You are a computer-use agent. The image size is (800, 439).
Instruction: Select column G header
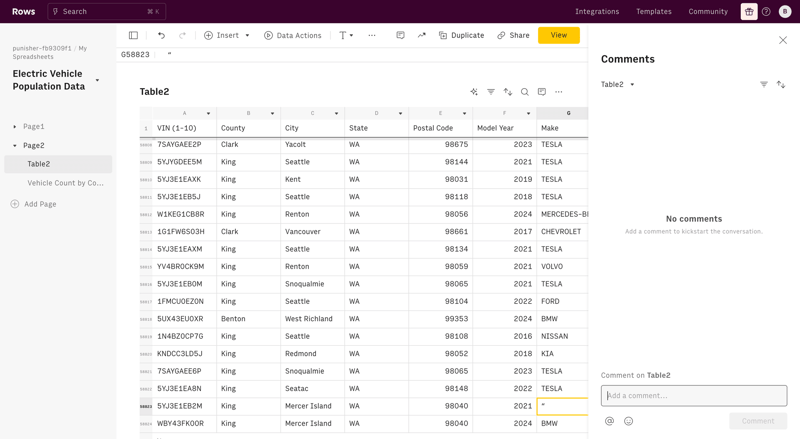(562, 113)
